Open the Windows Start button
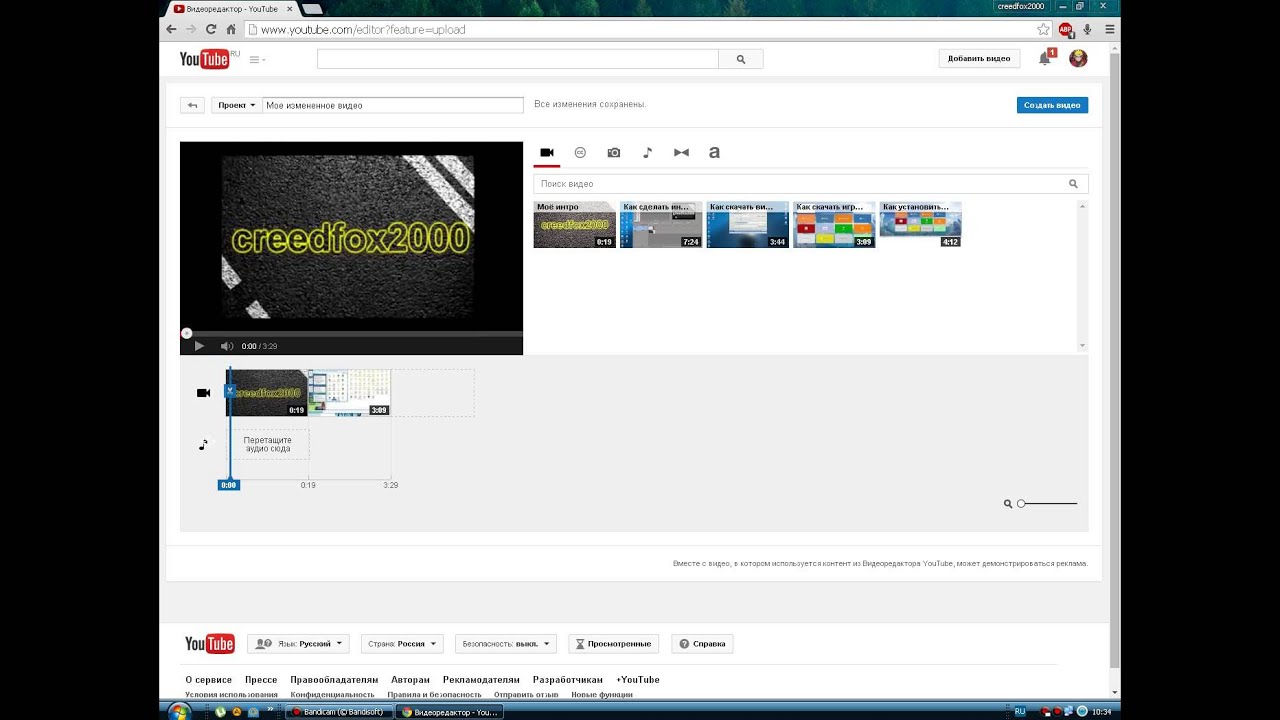 tap(179, 711)
